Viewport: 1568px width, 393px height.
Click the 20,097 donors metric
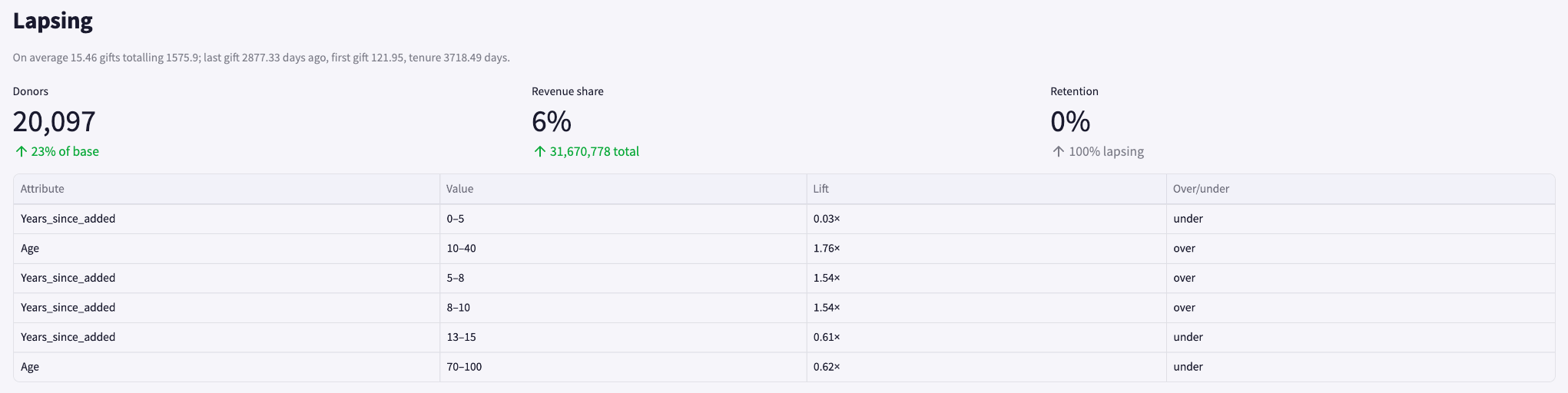point(55,121)
